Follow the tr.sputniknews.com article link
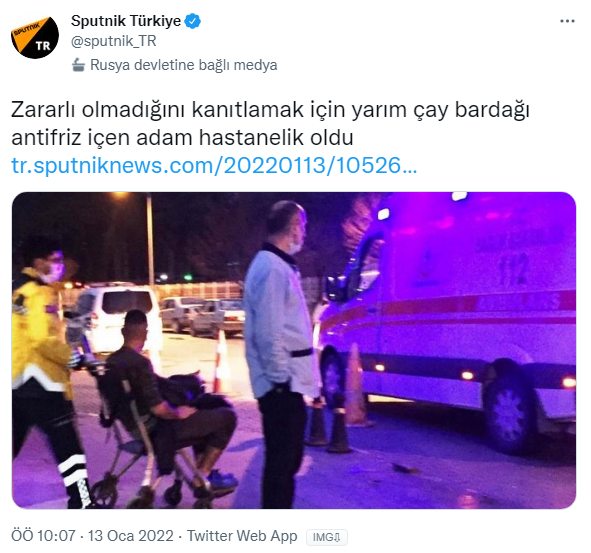591x553 pixels. pos(214,165)
